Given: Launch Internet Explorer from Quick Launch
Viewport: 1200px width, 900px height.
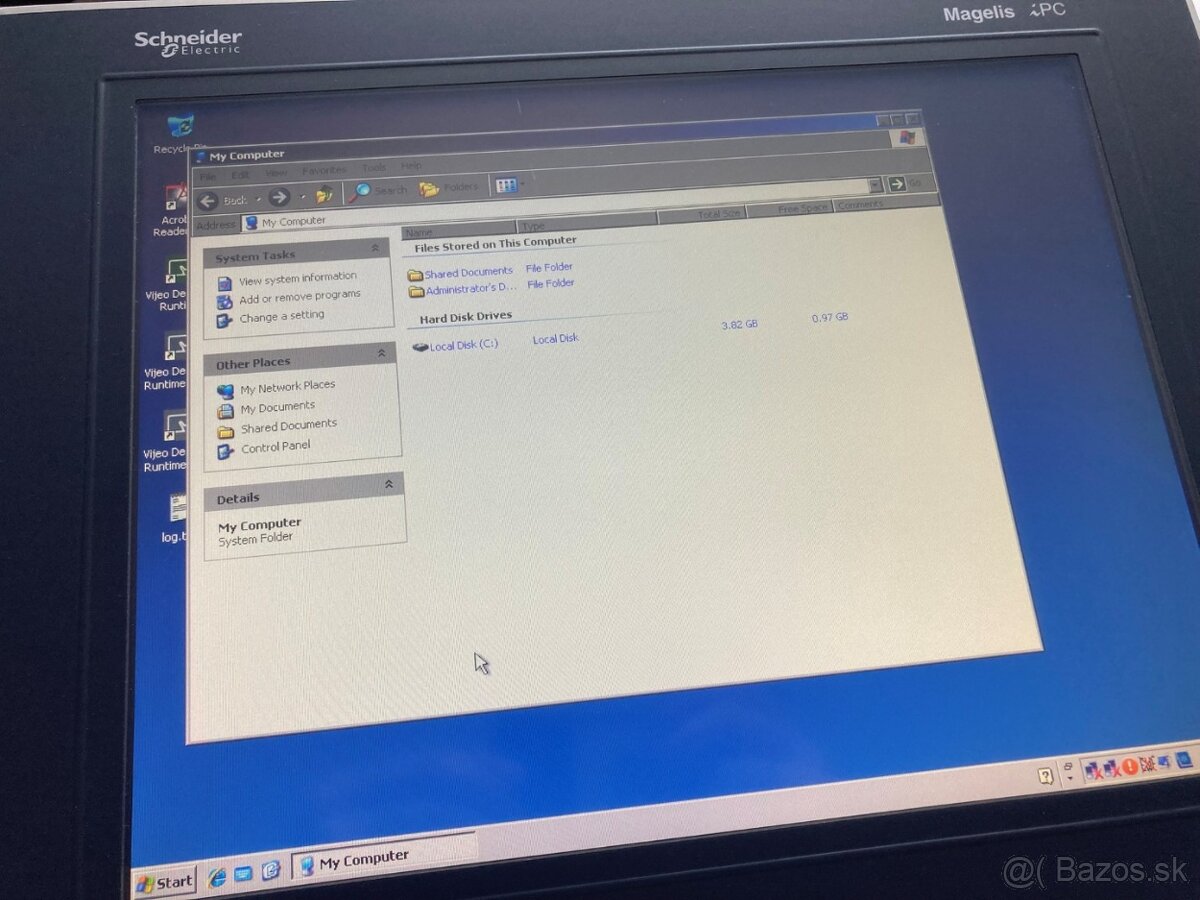Looking at the screenshot, I should coord(217,878).
